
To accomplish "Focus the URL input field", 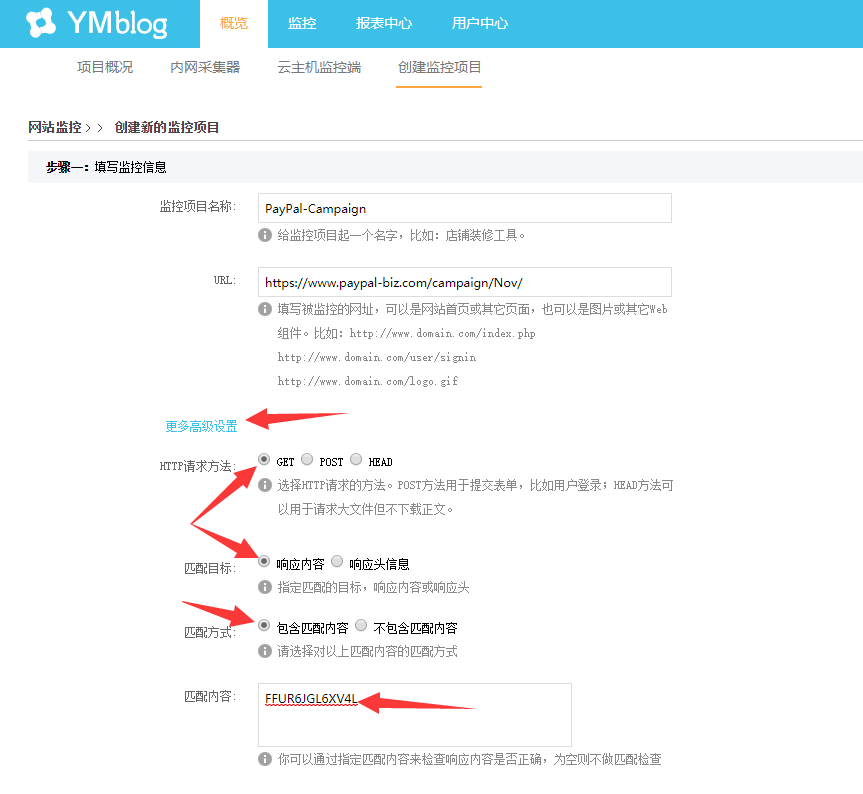I will pyautogui.click(x=465, y=282).
